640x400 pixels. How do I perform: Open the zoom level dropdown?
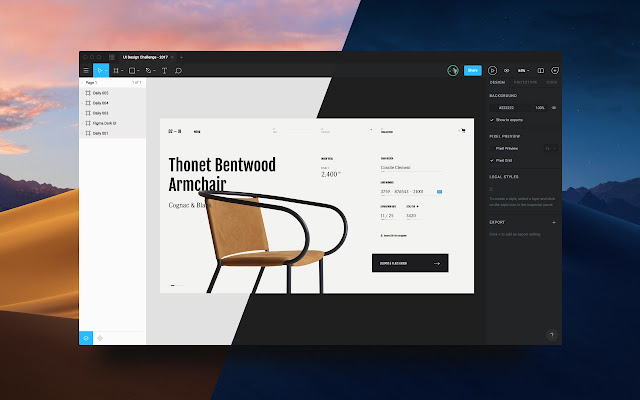[x=523, y=71]
